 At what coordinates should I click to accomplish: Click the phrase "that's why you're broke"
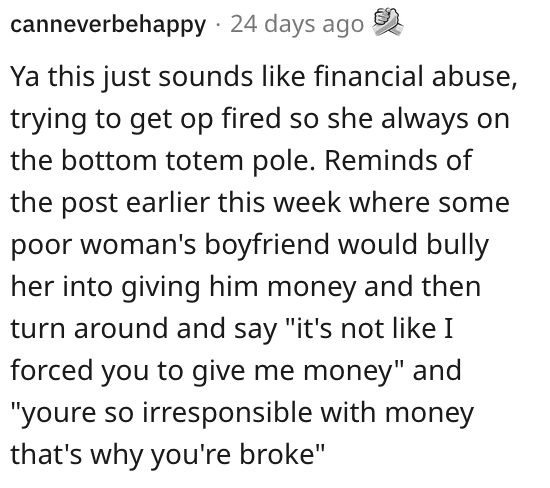coord(167,455)
